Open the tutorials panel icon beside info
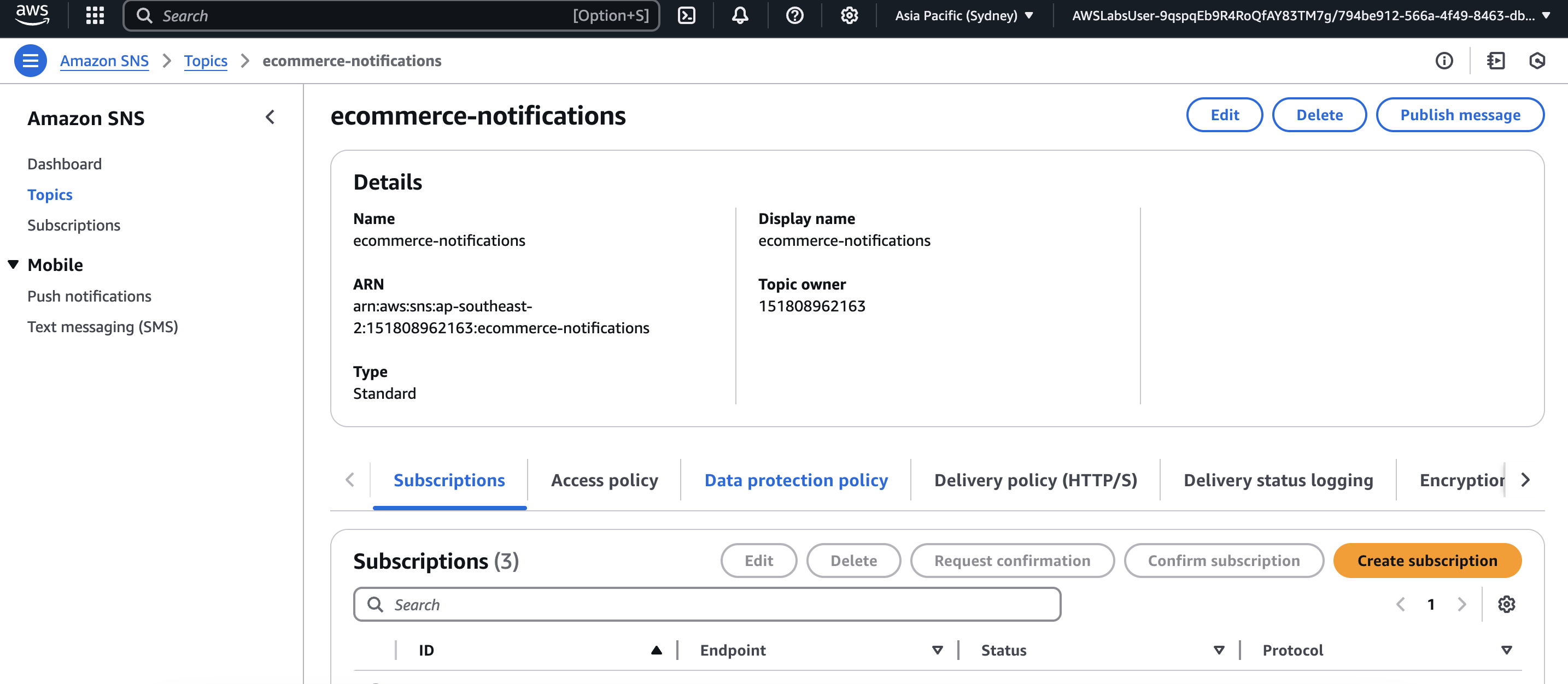 coord(1496,61)
